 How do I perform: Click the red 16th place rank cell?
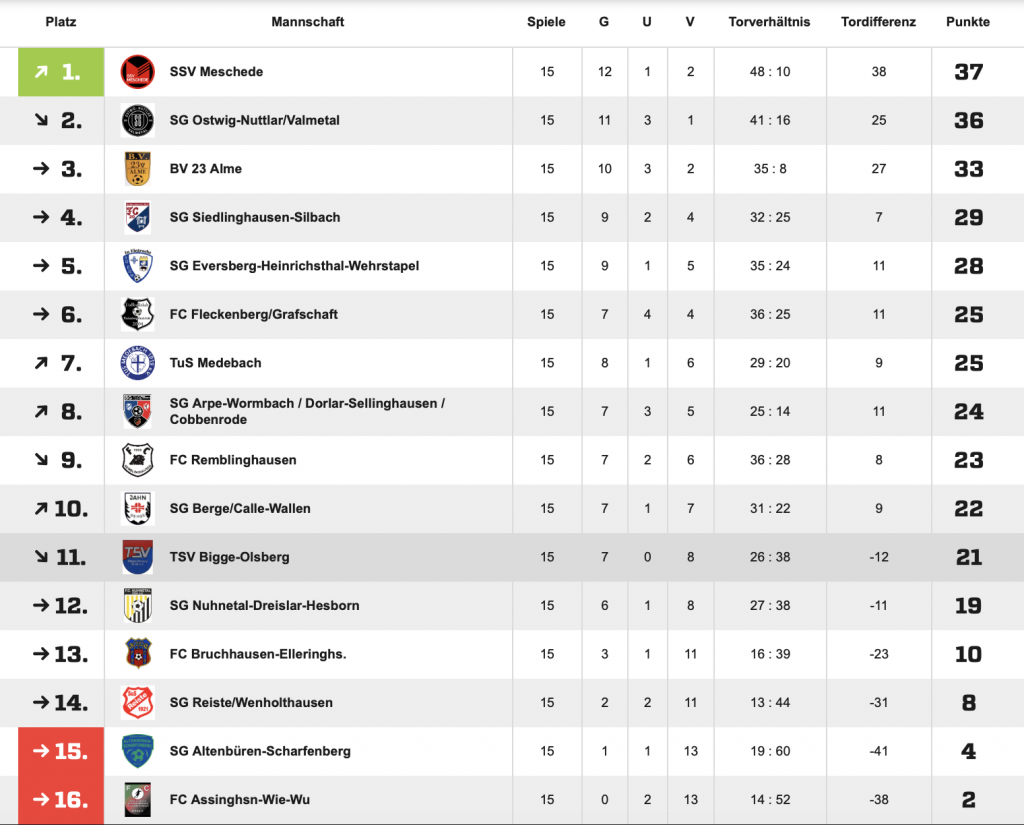[x=61, y=800]
